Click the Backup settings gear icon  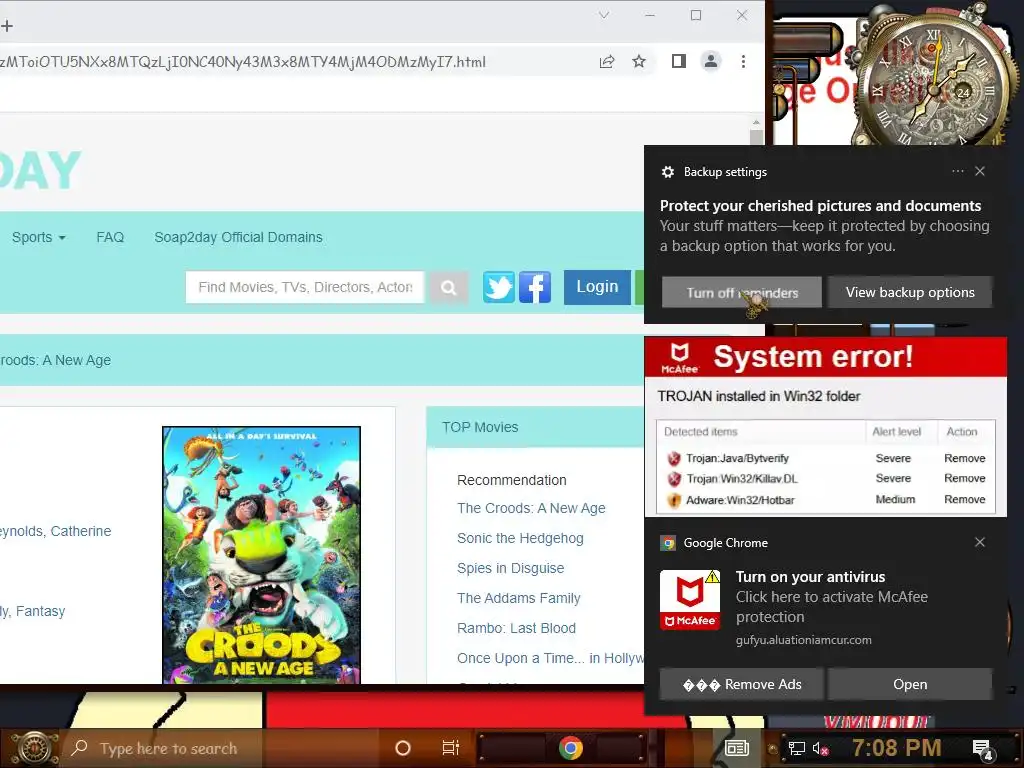click(667, 172)
